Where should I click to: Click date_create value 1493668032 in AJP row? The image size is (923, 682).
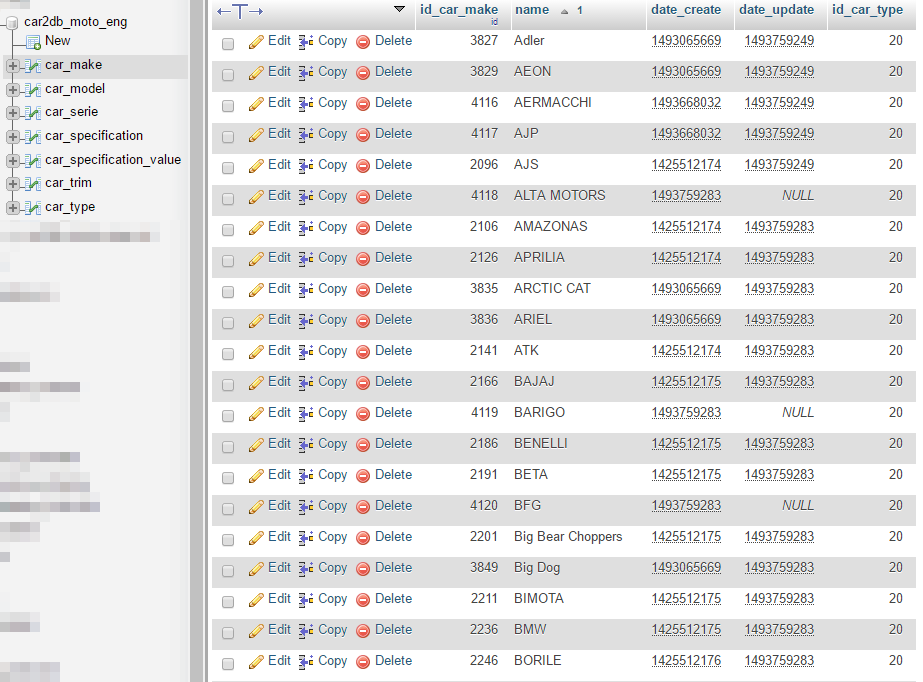click(686, 134)
